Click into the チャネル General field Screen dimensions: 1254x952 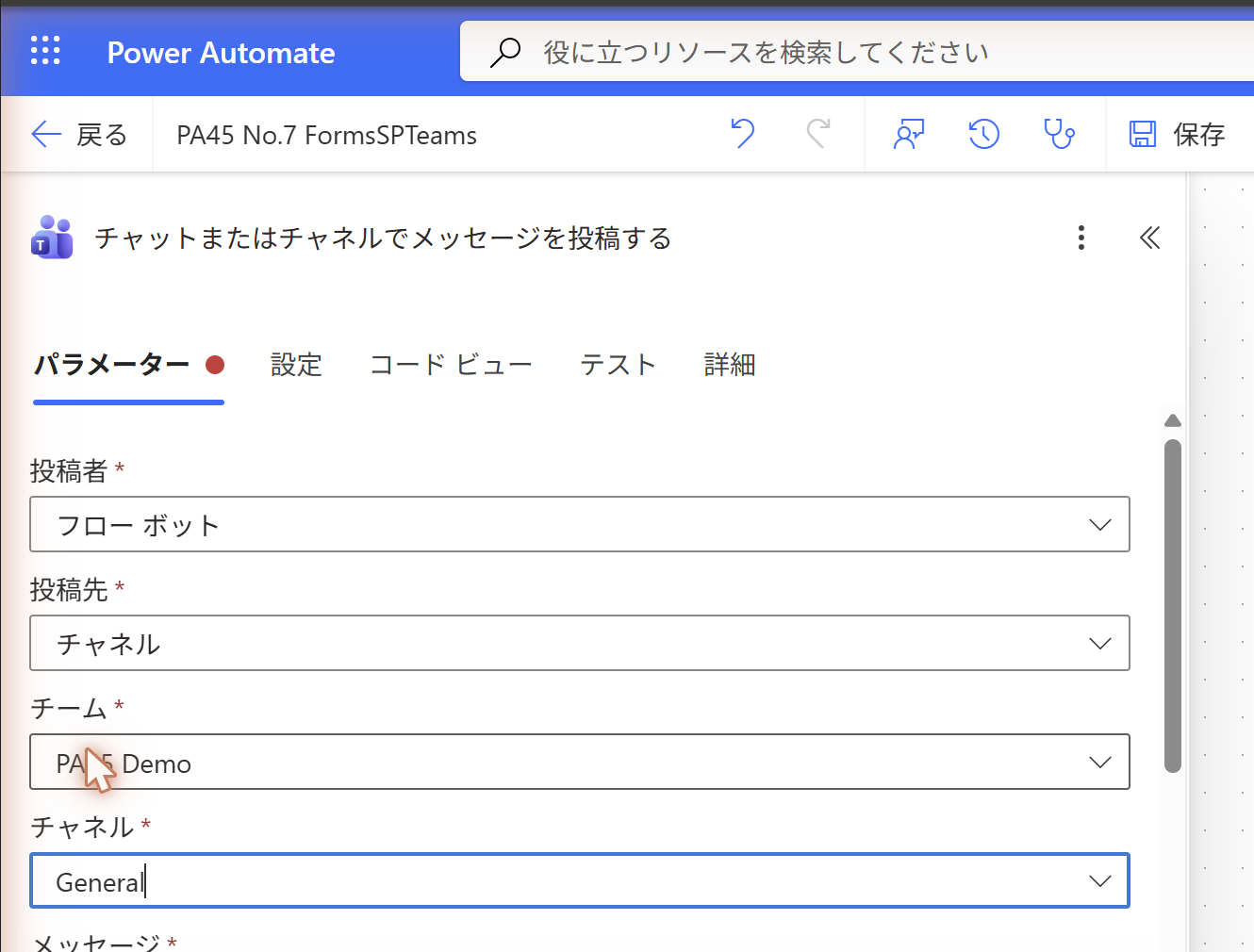coord(580,881)
